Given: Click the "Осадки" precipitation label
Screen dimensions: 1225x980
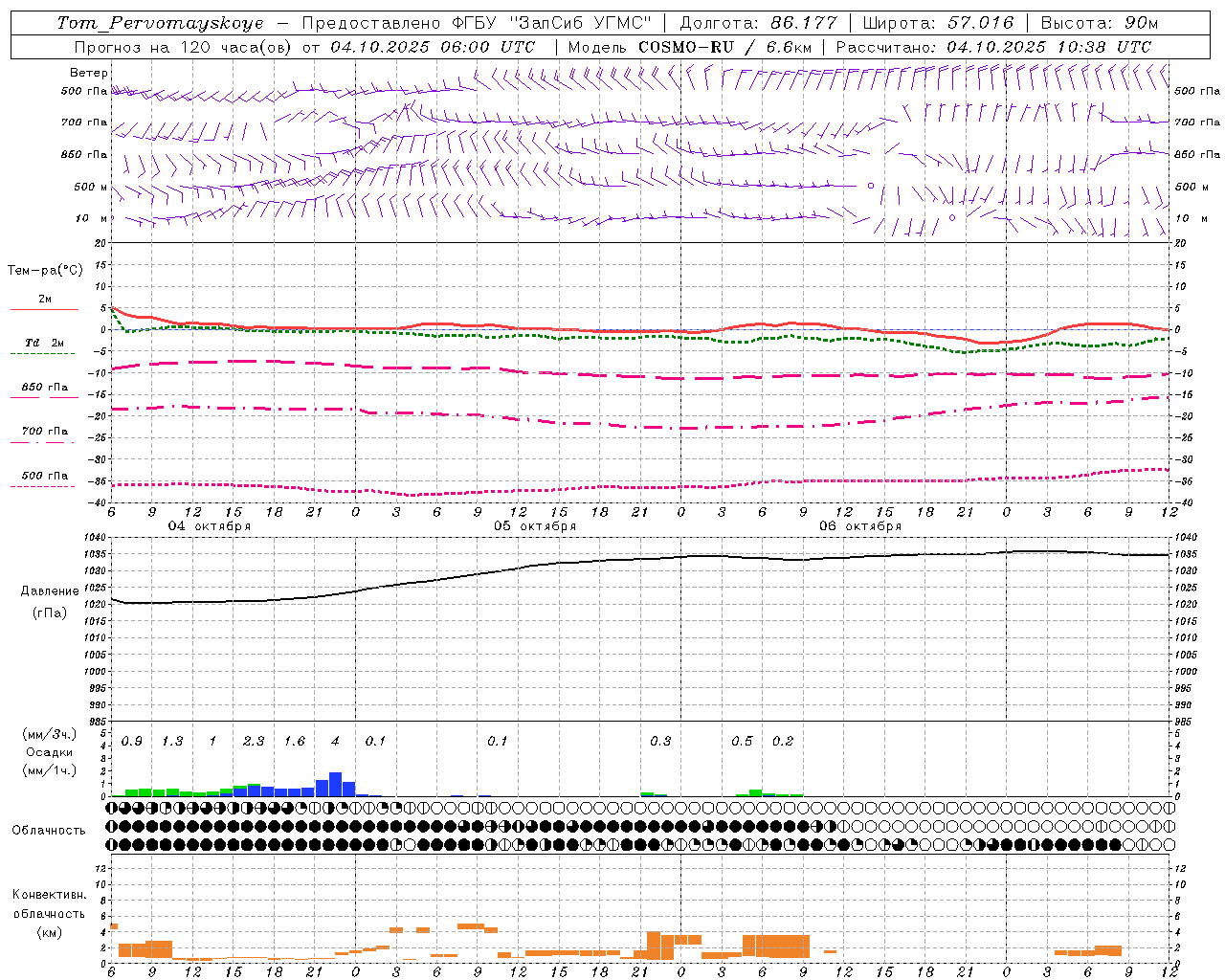Looking at the screenshot, I should coord(50,752).
